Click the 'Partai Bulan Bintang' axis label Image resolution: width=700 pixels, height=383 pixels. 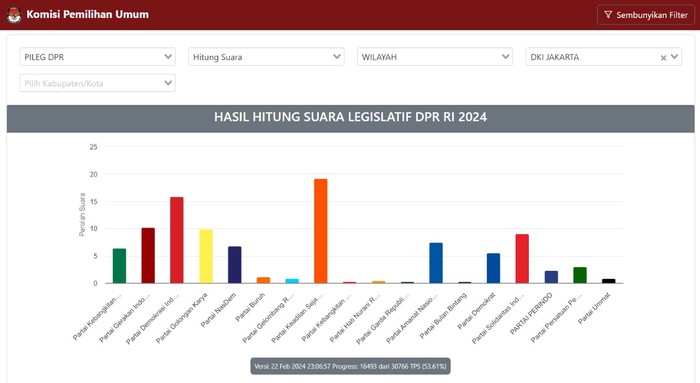(443, 315)
